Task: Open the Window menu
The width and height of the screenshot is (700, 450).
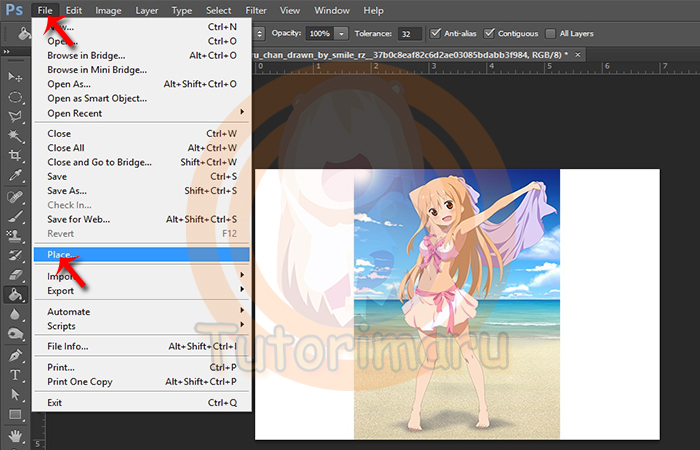Action: pos(332,10)
